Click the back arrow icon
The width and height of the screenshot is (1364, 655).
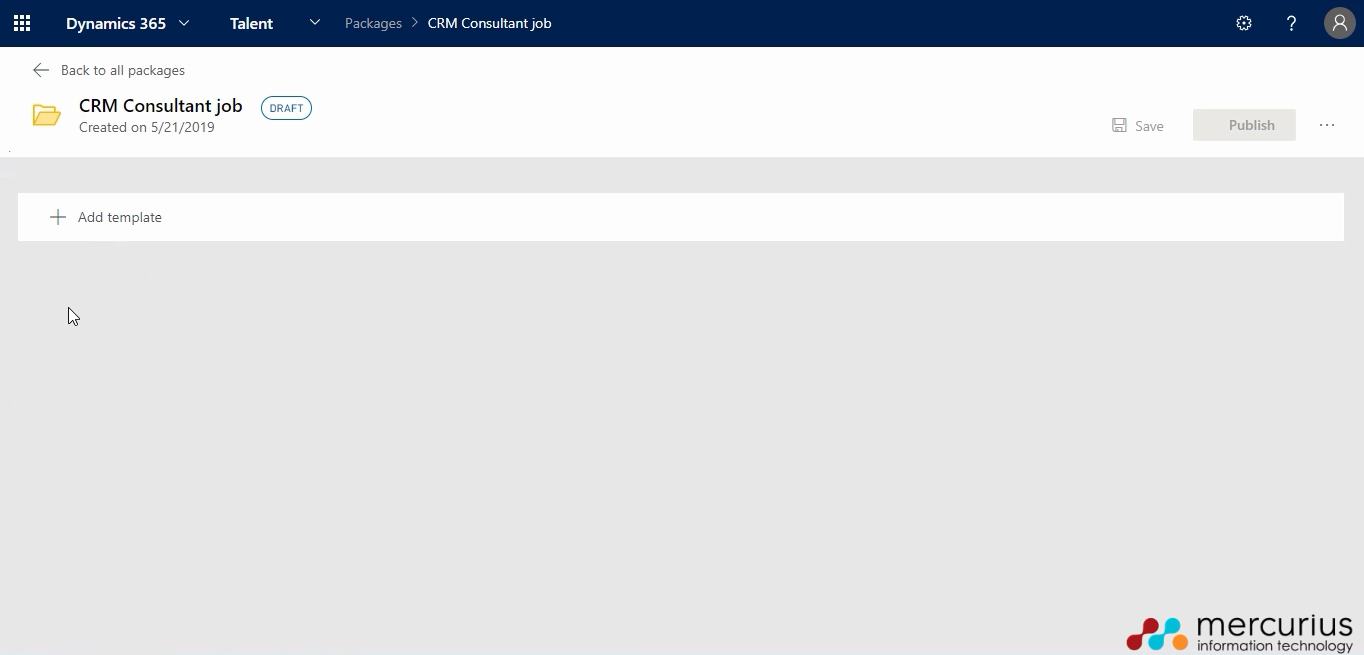pyautogui.click(x=41, y=70)
